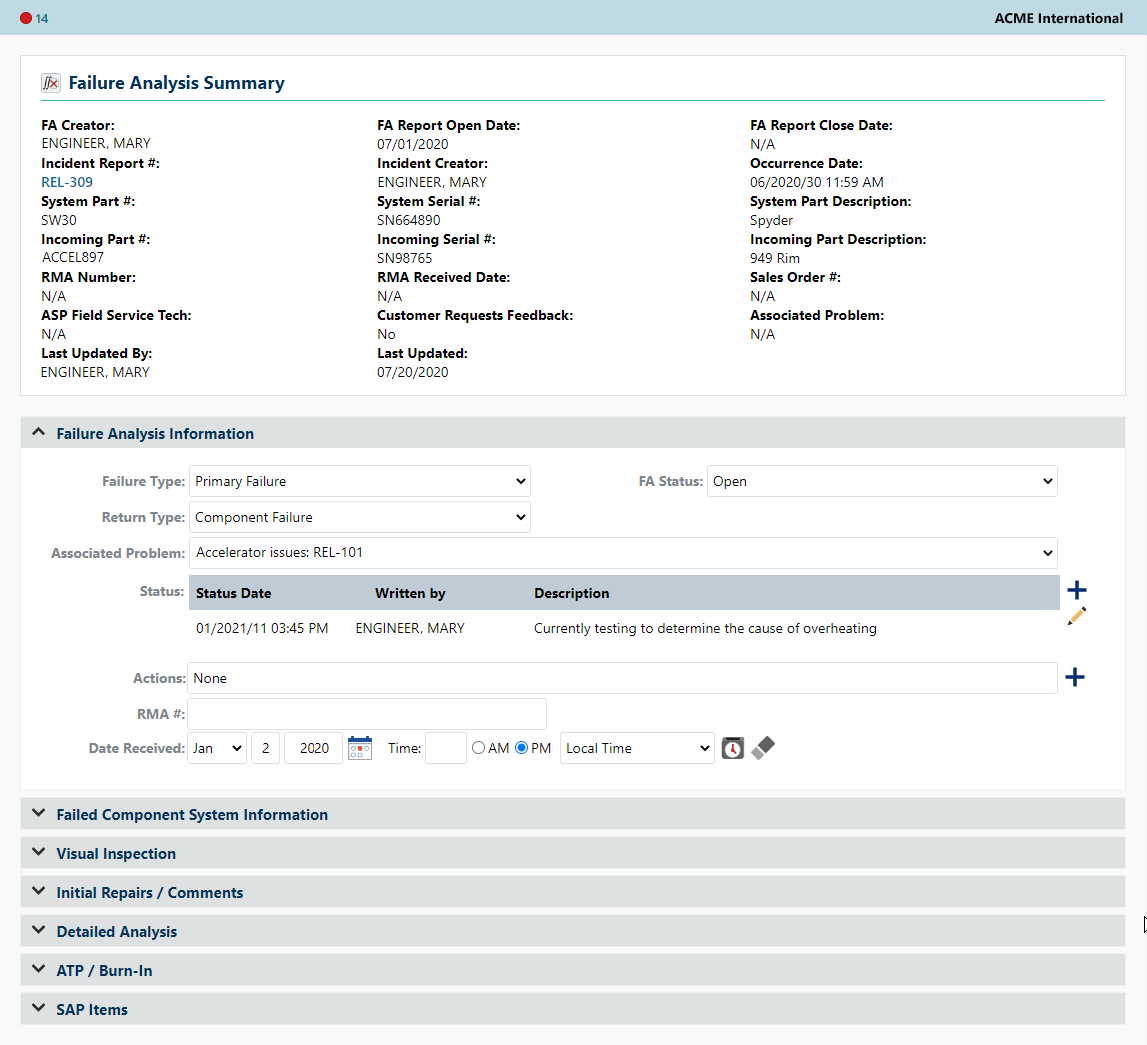Click System Serial value SN664890

pyautogui.click(x=408, y=220)
